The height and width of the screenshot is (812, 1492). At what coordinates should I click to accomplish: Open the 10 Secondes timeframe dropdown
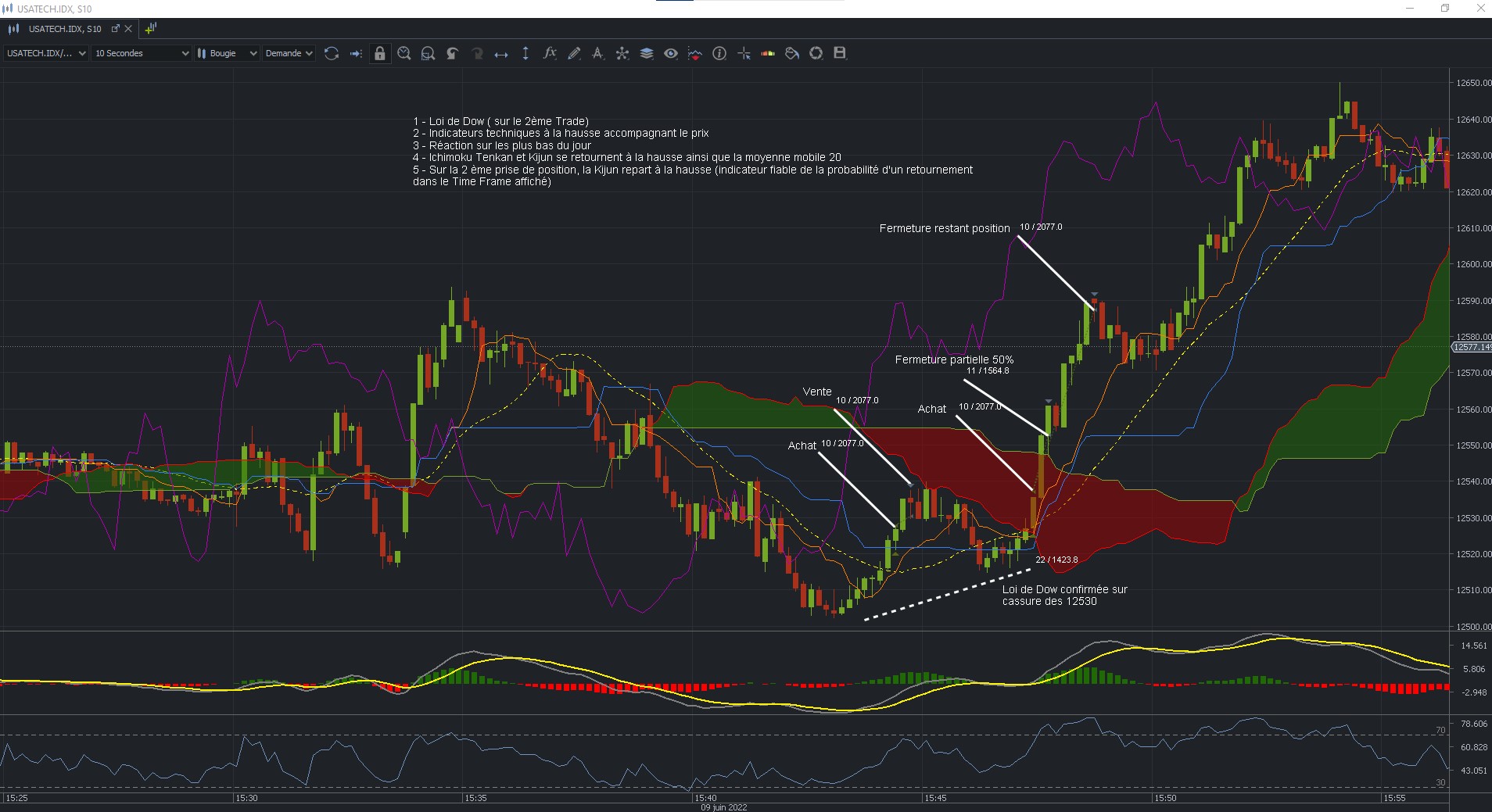tap(142, 53)
